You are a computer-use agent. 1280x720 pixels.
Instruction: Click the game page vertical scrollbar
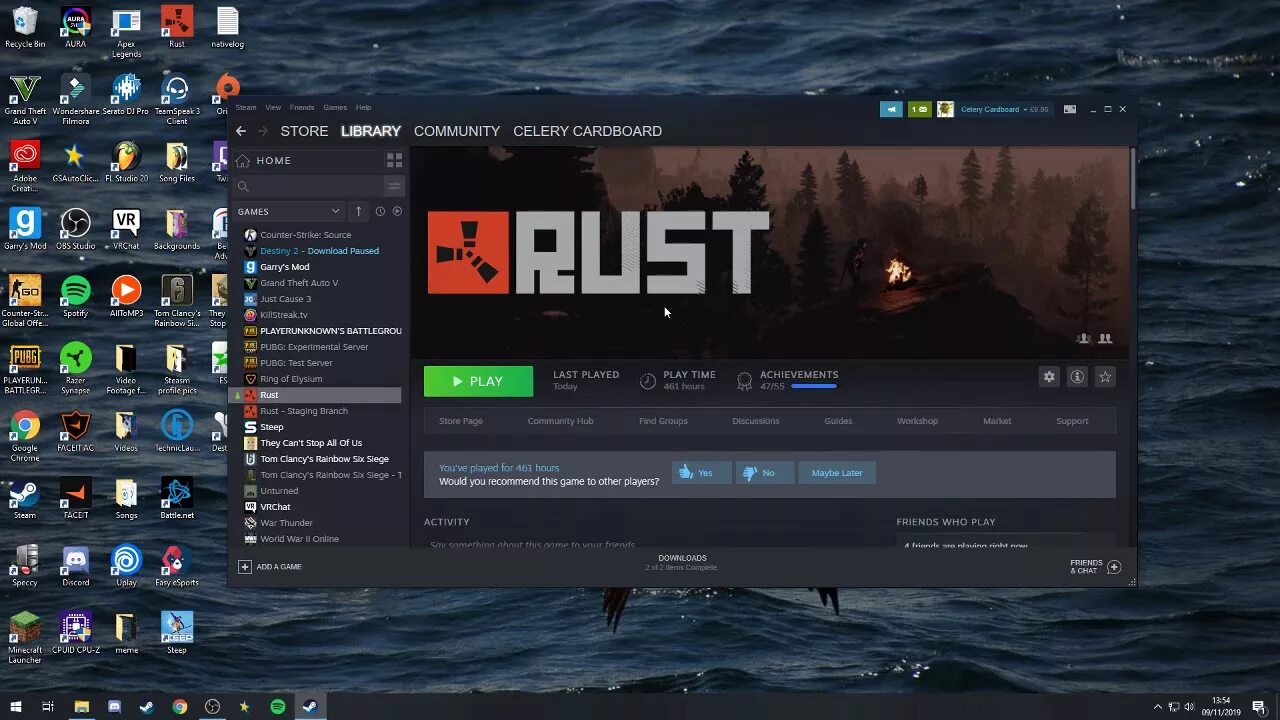pos(1132,179)
